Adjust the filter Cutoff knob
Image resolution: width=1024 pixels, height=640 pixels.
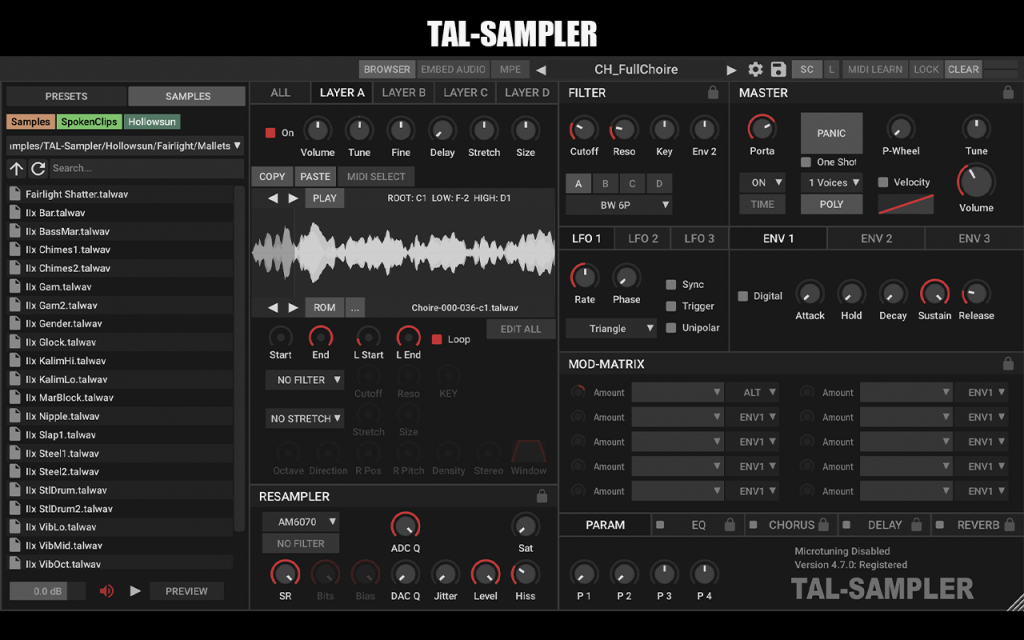click(583, 129)
